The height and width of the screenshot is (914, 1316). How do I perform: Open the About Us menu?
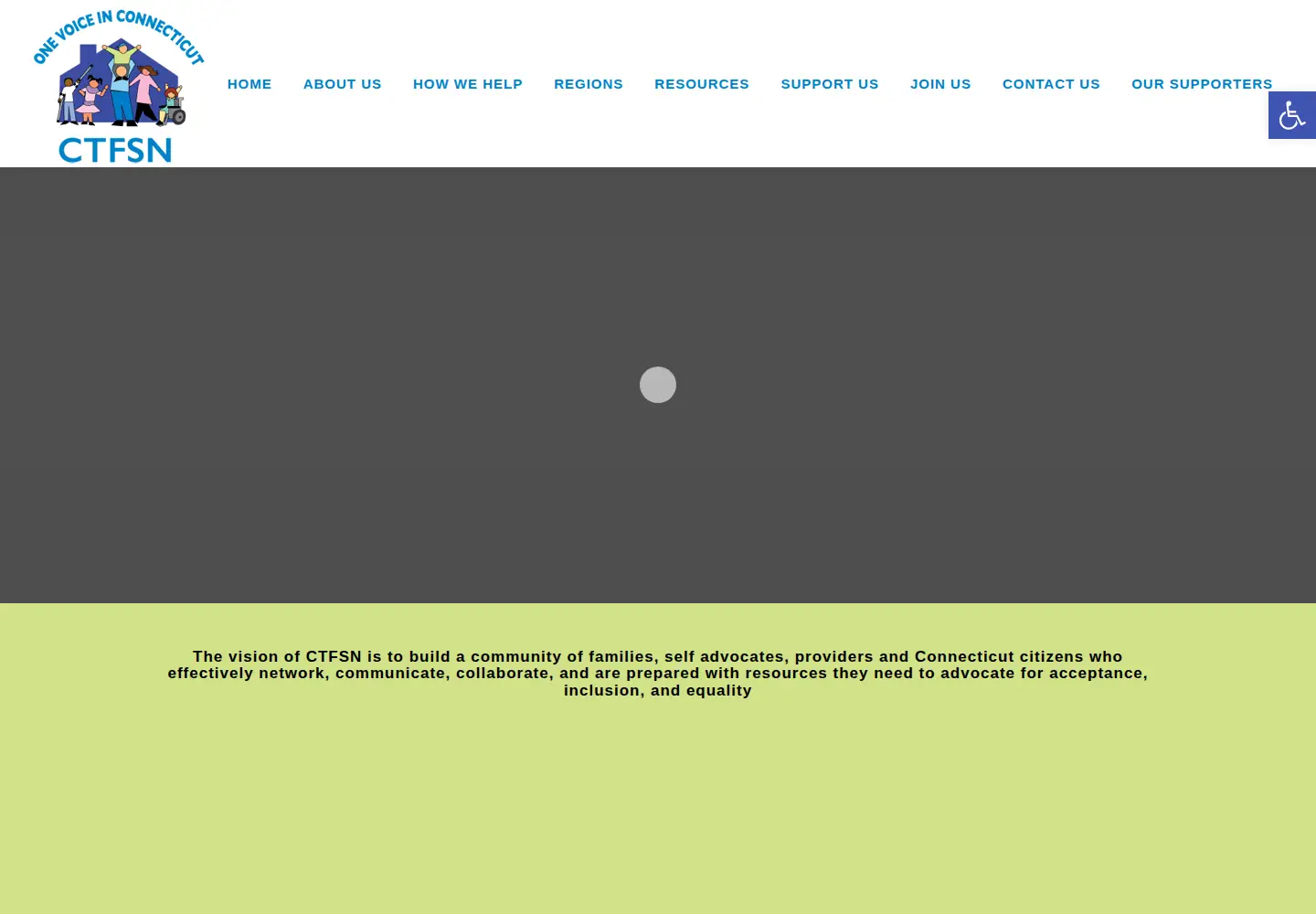click(x=343, y=84)
